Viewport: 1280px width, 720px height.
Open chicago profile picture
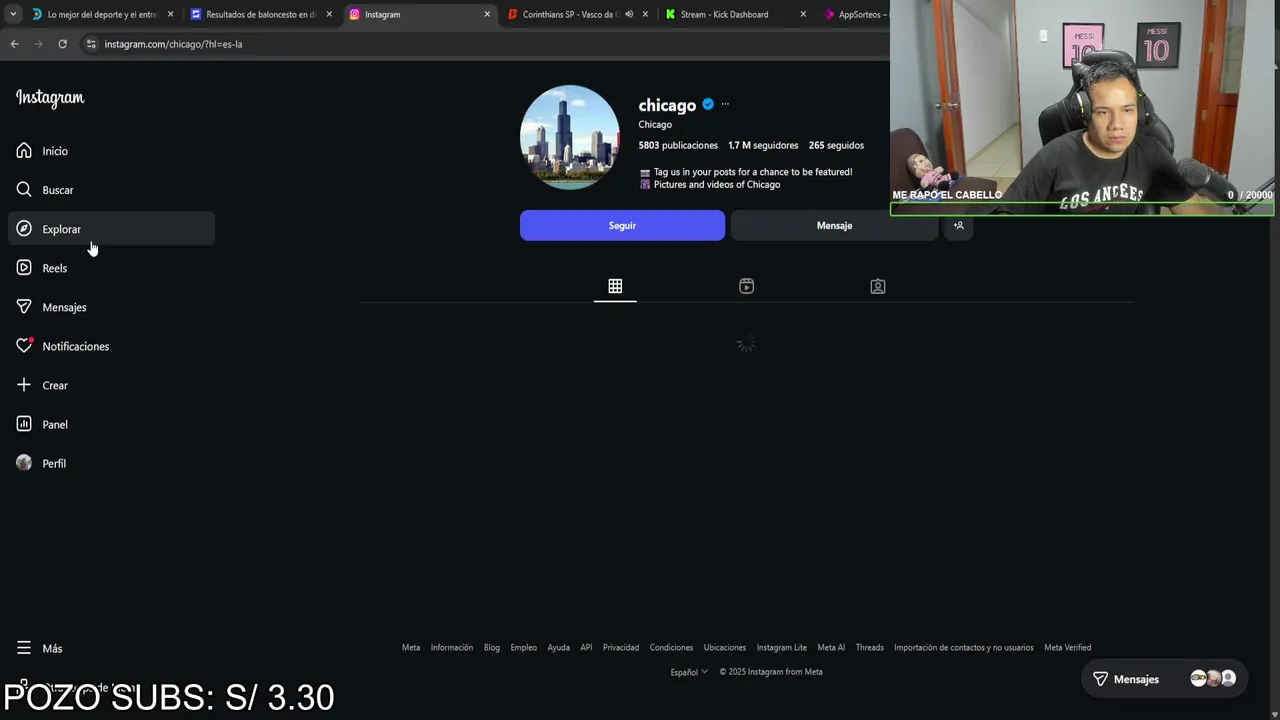(570, 137)
